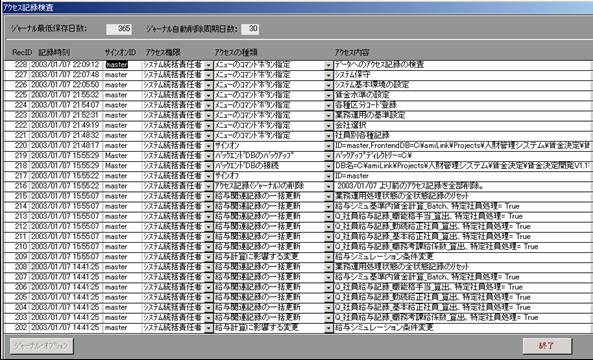
Task: Click the ジャーナル・オプション button
Action: click(42, 346)
